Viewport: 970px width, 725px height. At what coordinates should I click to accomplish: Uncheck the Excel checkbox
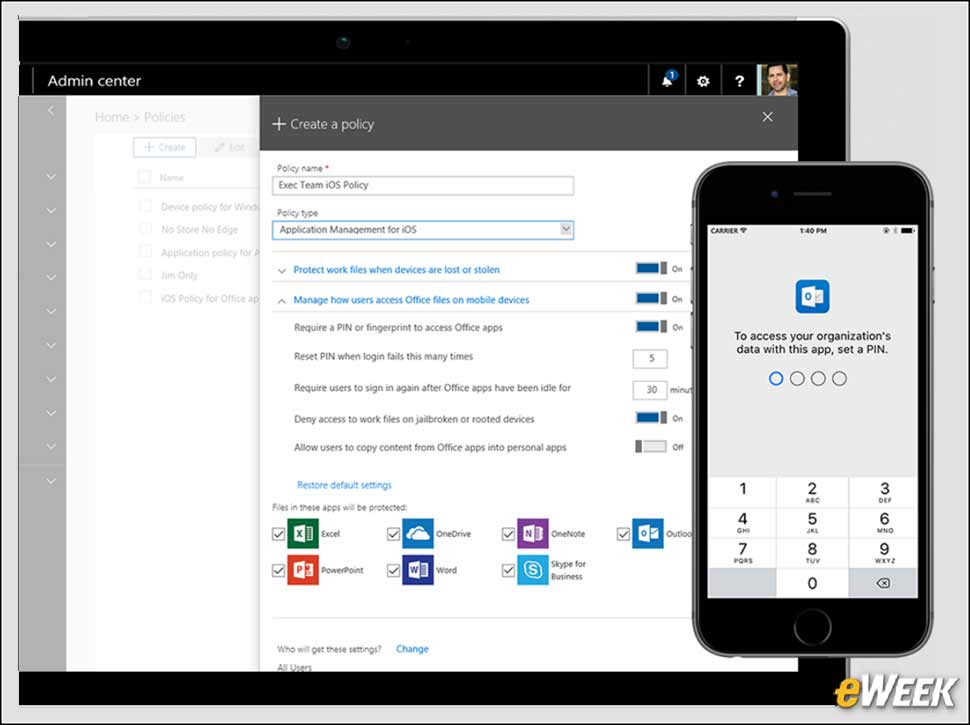[278, 534]
